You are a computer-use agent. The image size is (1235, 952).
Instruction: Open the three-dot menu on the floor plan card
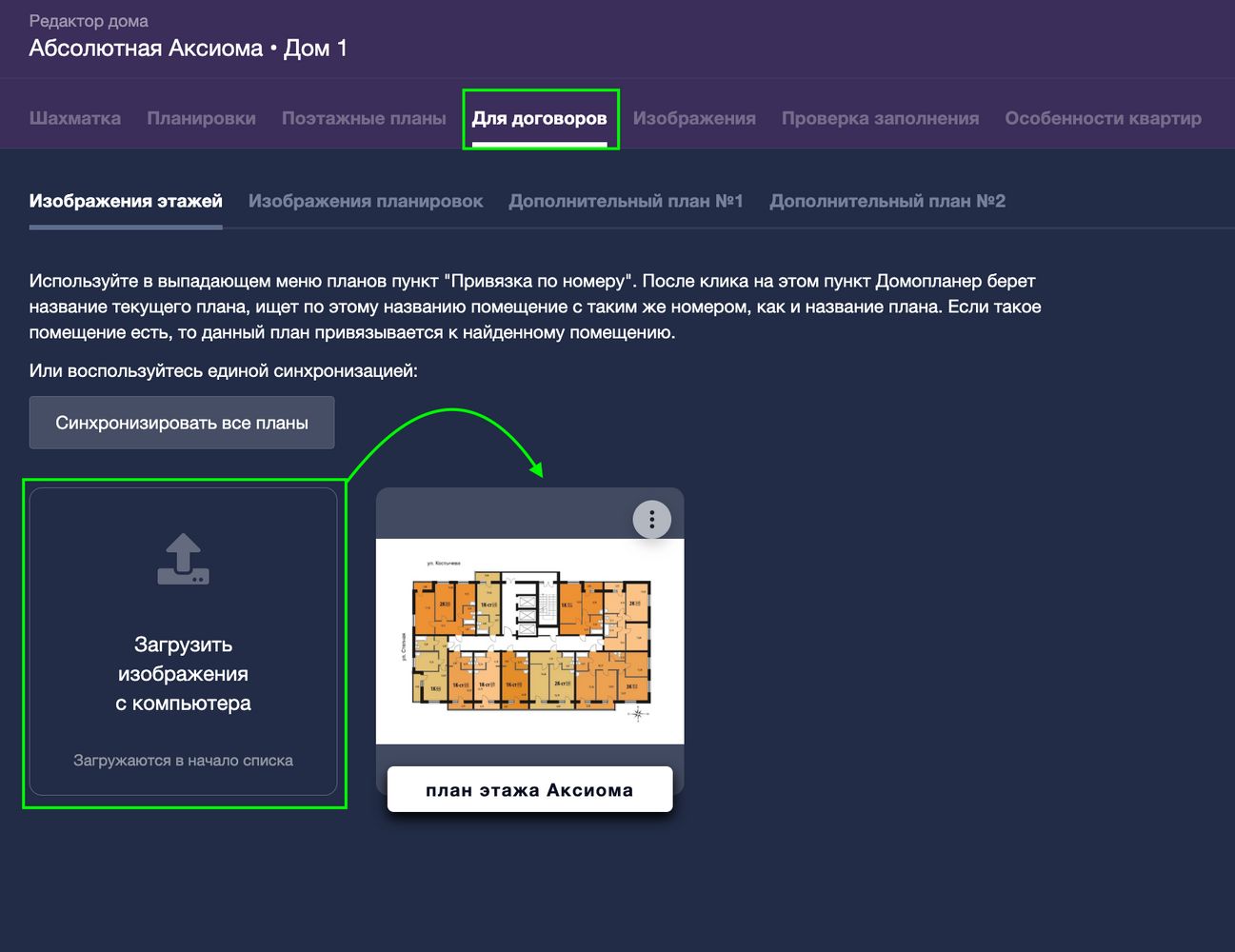click(x=652, y=519)
